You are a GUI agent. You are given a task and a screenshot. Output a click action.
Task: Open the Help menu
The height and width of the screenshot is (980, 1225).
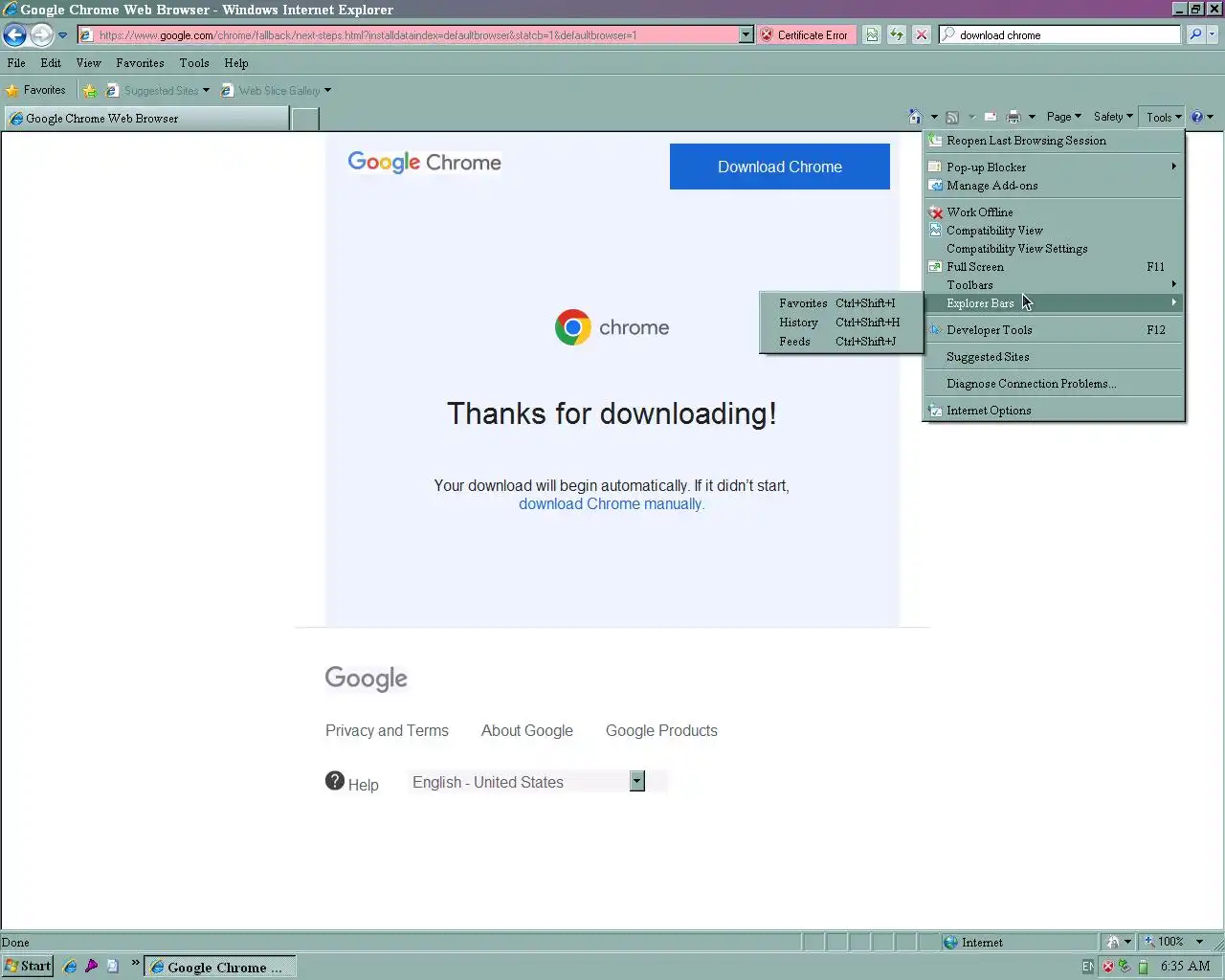point(236,63)
